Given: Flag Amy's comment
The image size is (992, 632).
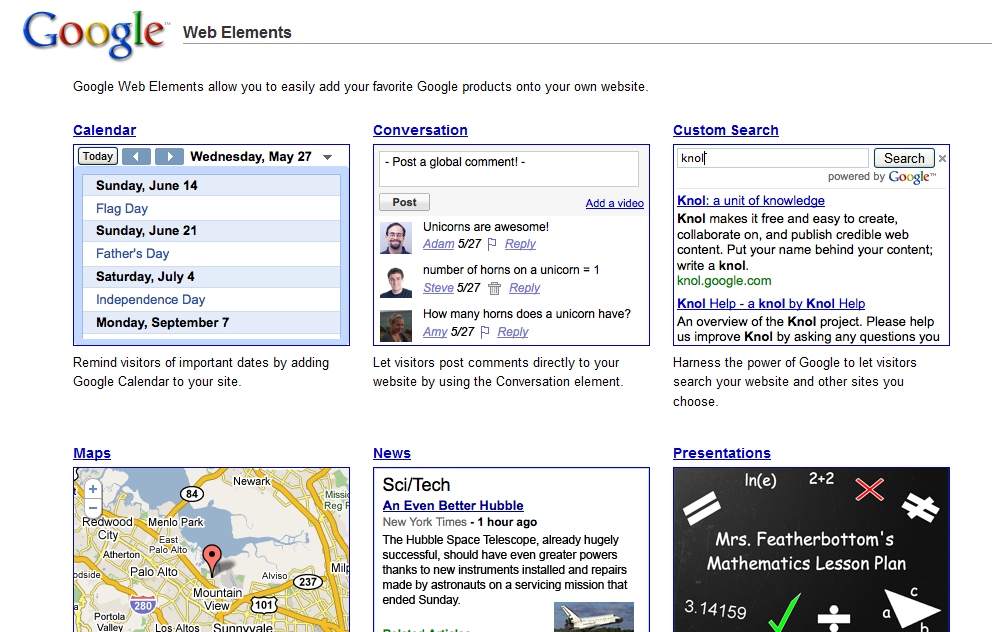Looking at the screenshot, I should tap(485, 332).
